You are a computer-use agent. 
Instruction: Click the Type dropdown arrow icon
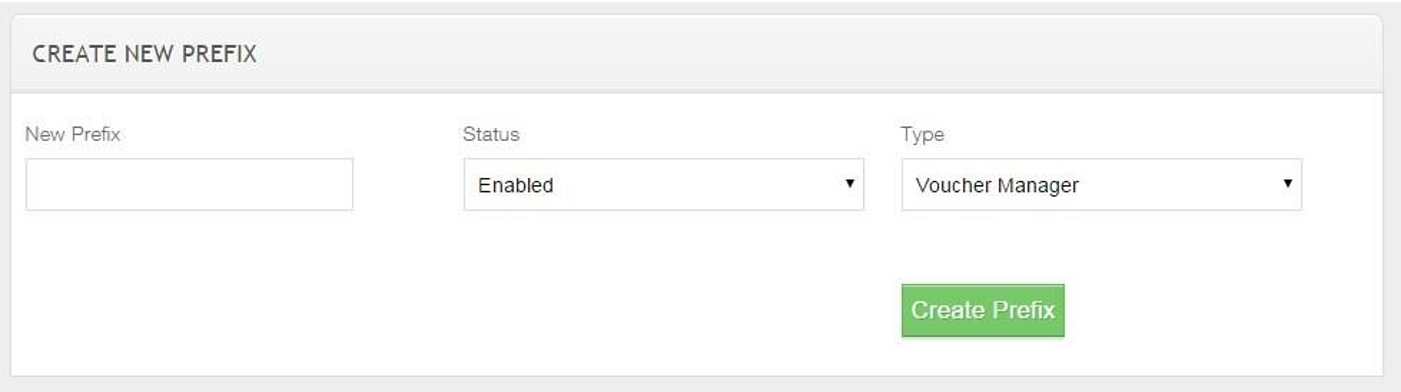(x=1287, y=184)
